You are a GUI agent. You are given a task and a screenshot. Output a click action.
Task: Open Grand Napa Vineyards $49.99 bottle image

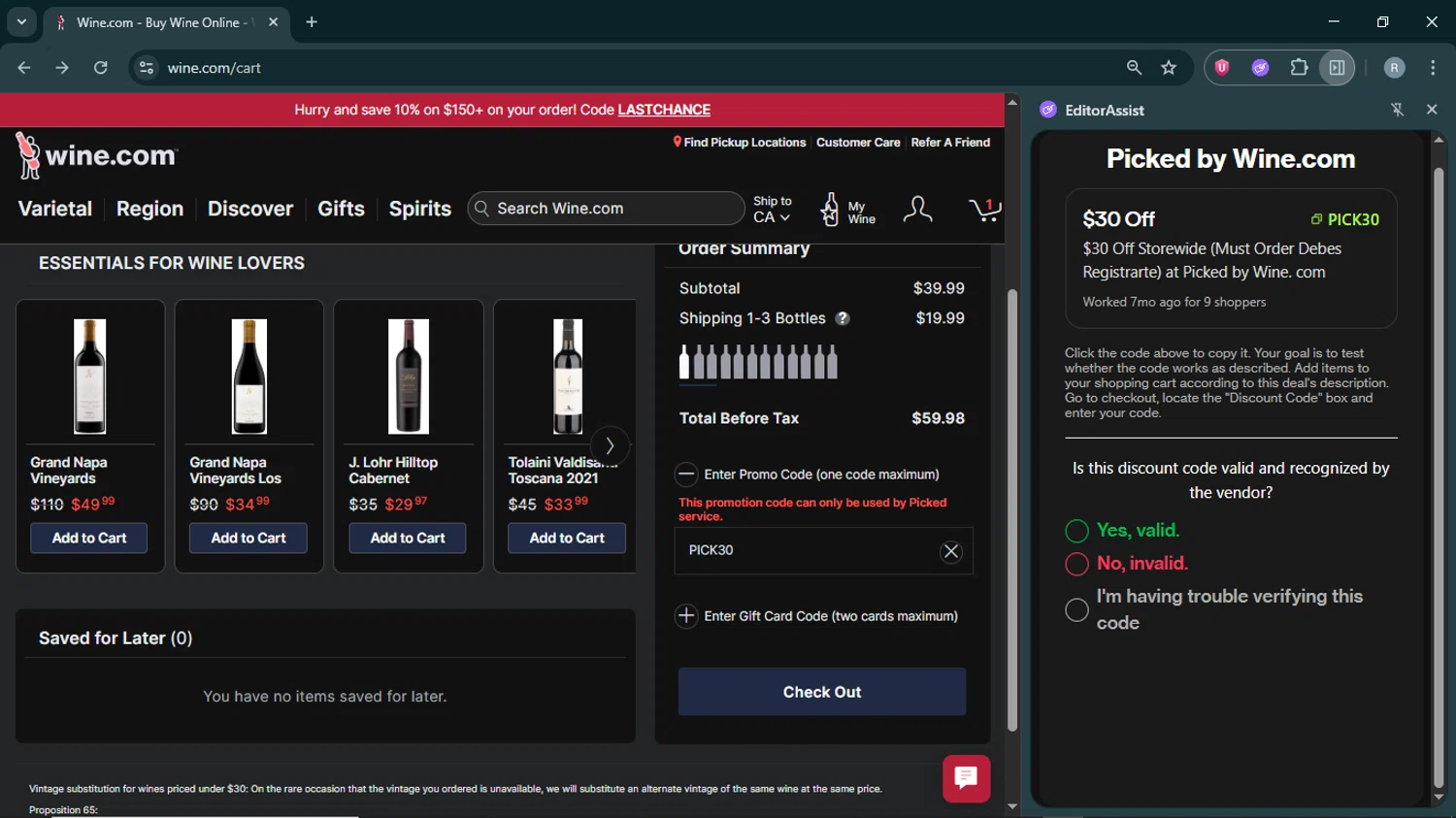[x=90, y=376]
